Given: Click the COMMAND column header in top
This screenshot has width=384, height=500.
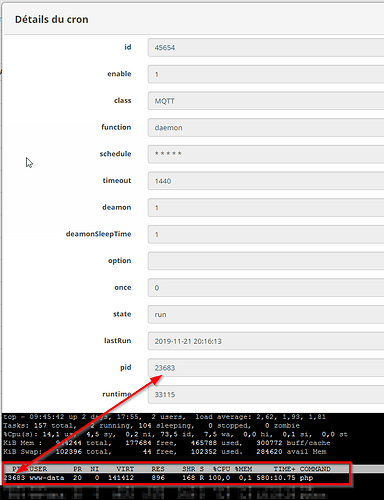Looking at the screenshot, I should tap(315, 469).
